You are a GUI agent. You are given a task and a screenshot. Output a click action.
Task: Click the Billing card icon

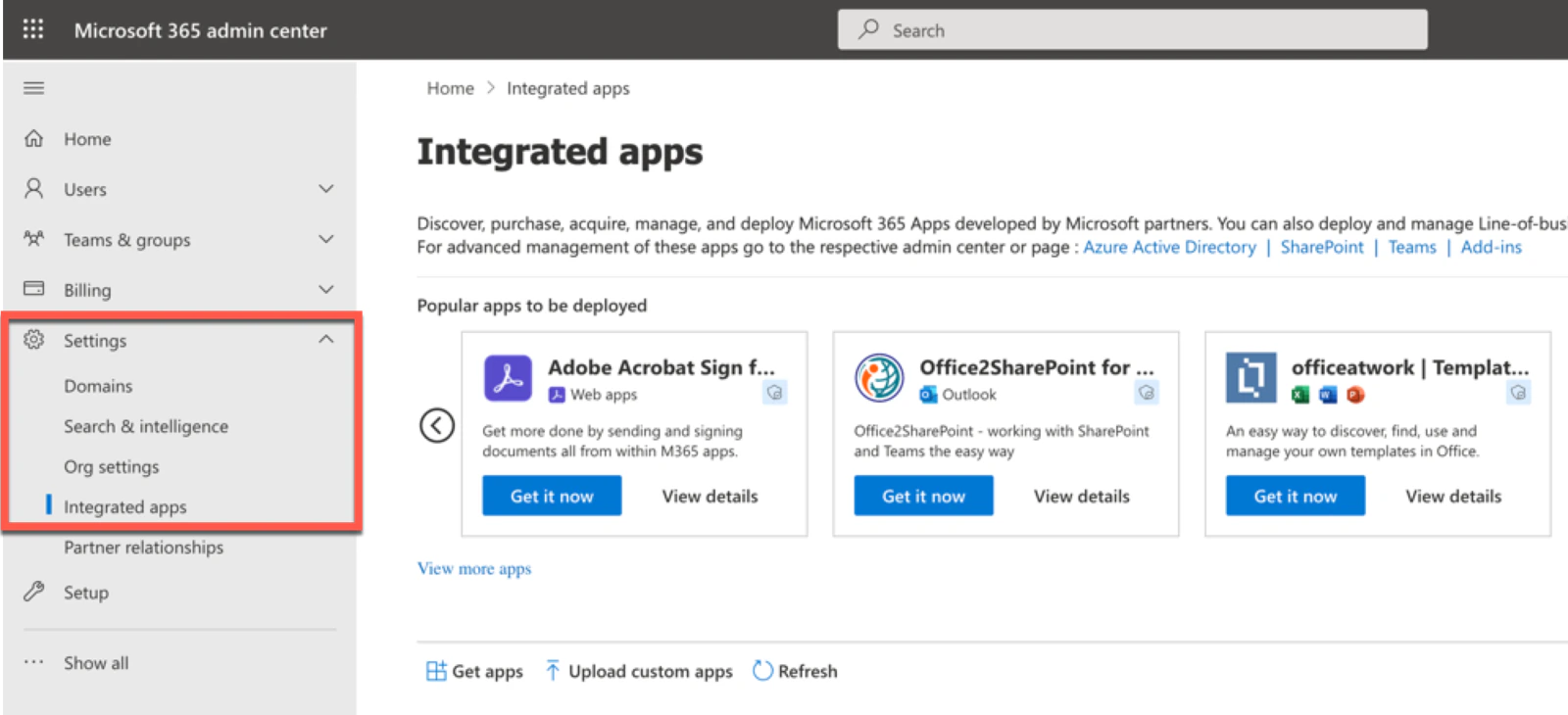tap(34, 289)
